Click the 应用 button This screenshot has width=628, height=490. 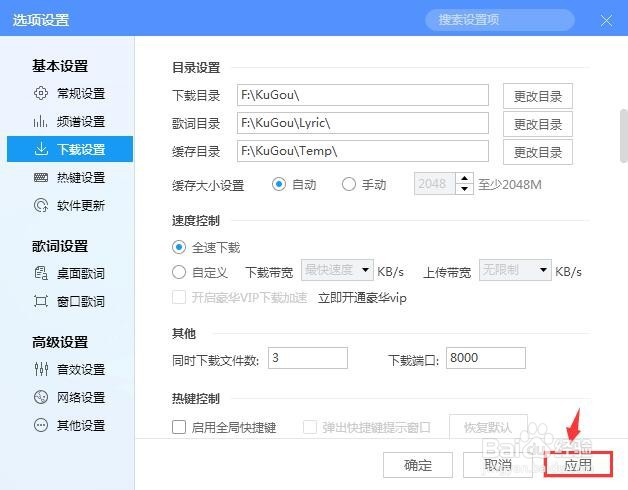(x=578, y=465)
